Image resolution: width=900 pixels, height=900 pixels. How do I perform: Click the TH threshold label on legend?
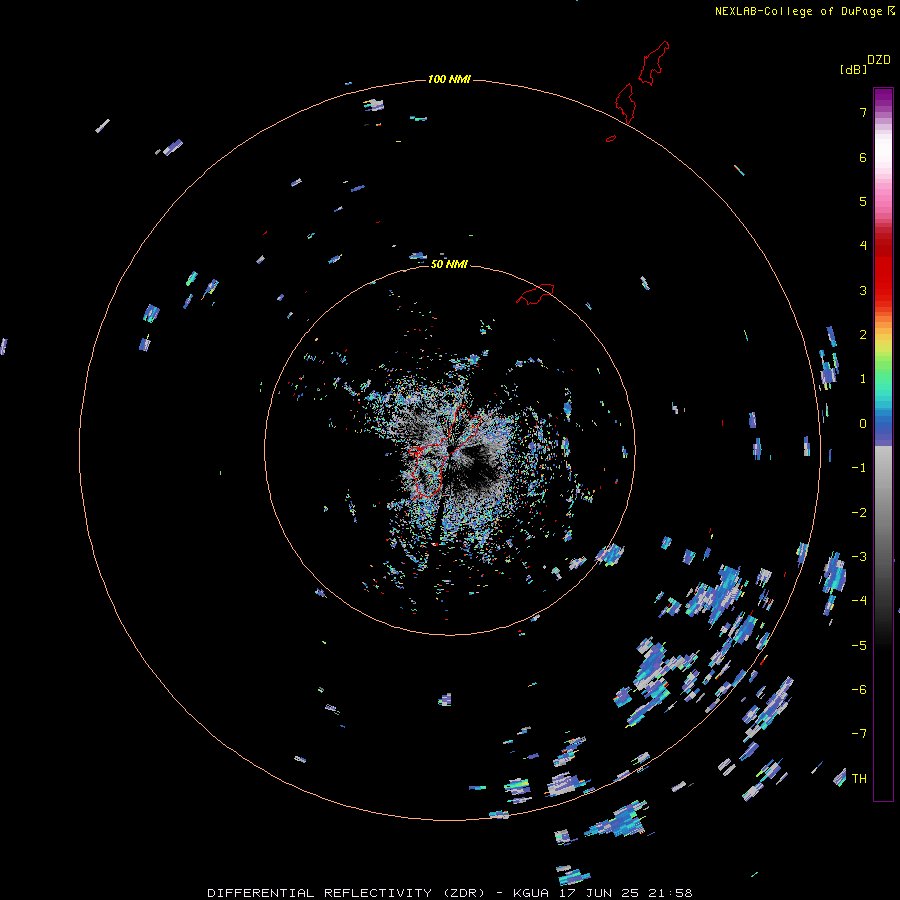[859, 779]
